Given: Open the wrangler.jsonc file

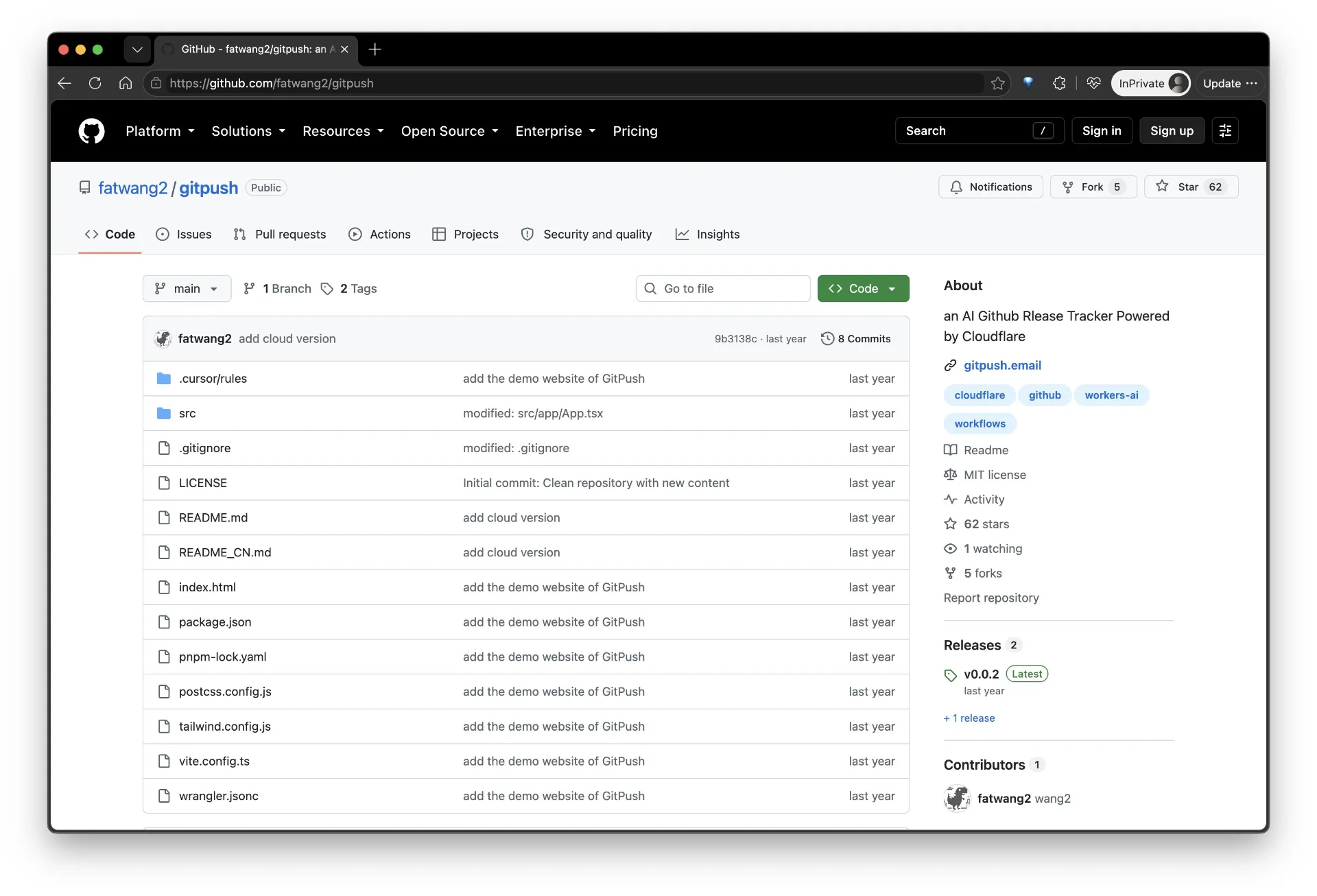Looking at the screenshot, I should [x=218, y=797].
